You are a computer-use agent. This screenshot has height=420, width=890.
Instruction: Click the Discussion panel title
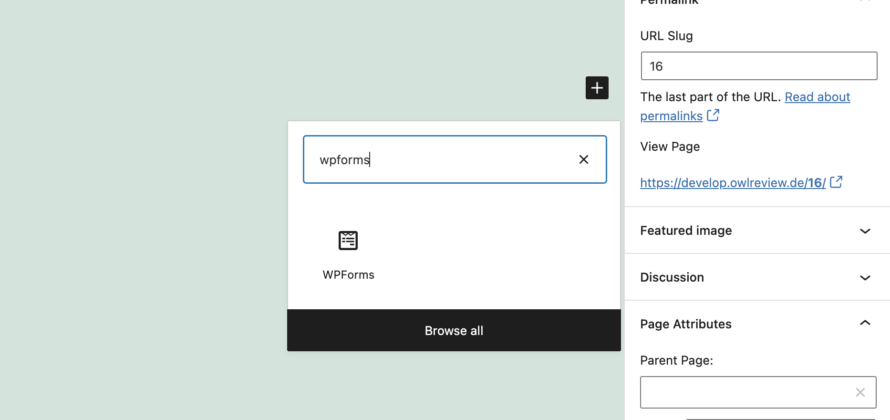672,278
